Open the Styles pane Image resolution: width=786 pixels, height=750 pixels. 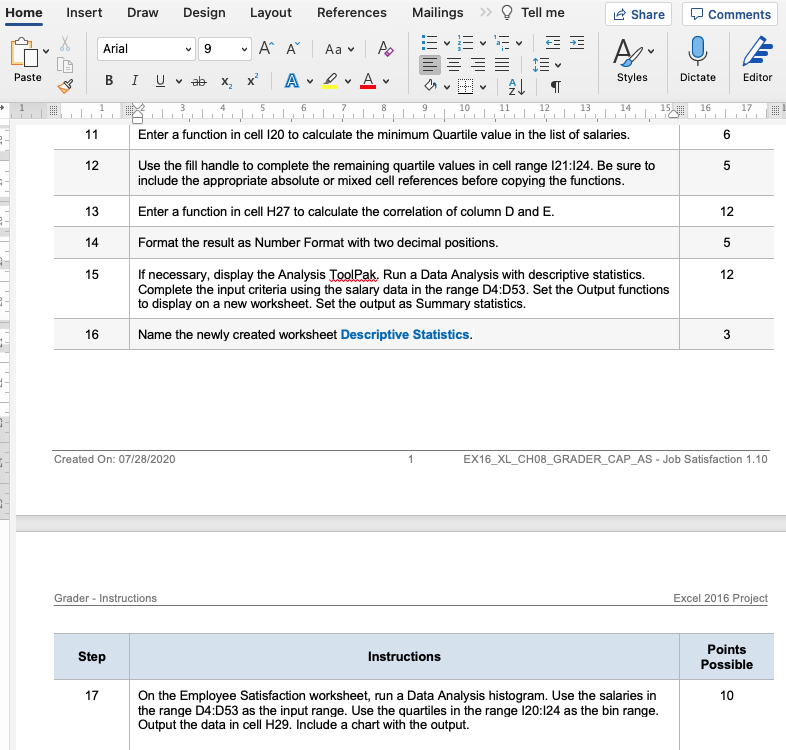632,60
